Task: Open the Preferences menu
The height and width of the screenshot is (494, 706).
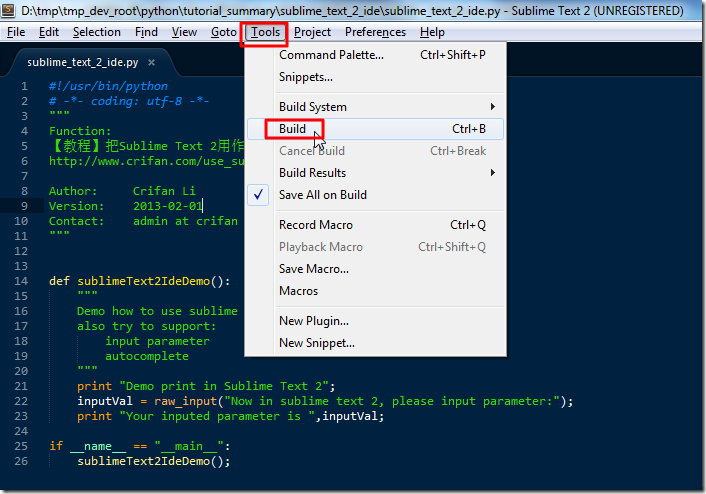Action: coord(376,32)
